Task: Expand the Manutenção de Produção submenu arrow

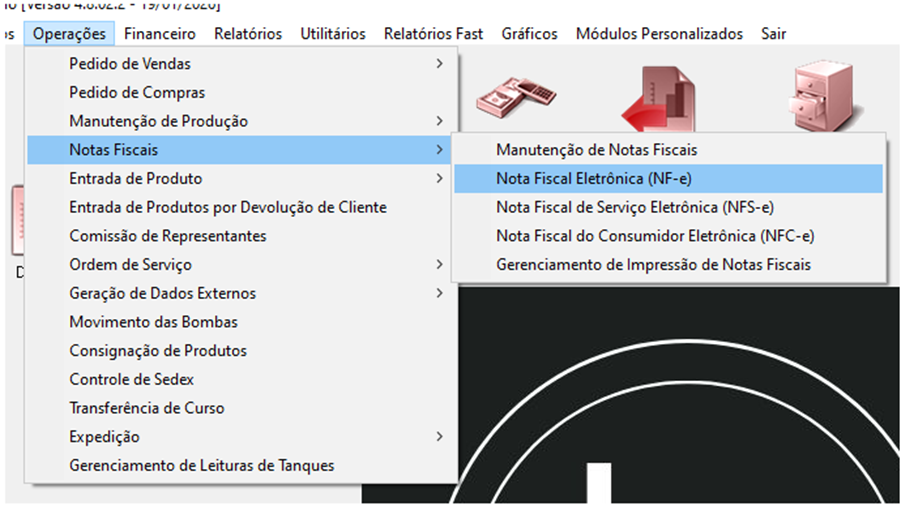Action: (439, 121)
